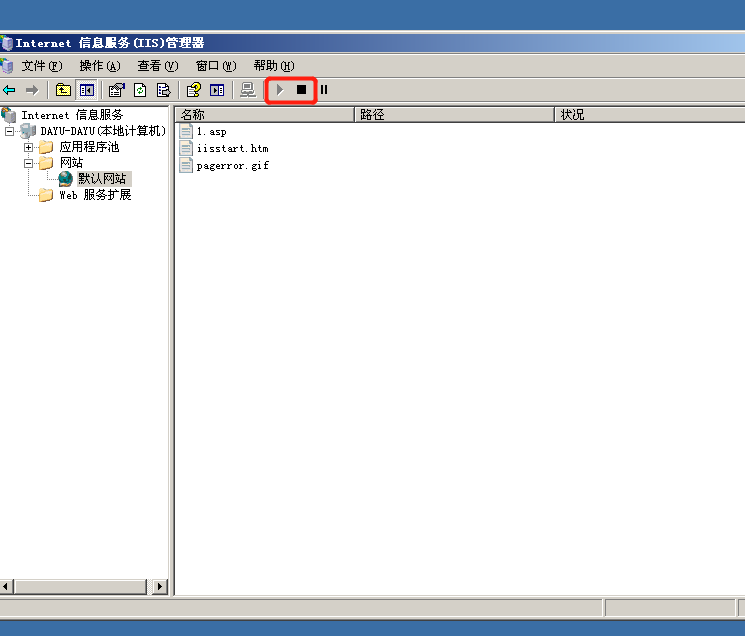Select the file pagerror.gif
Image resolution: width=745 pixels, height=636 pixels.
pos(233,166)
